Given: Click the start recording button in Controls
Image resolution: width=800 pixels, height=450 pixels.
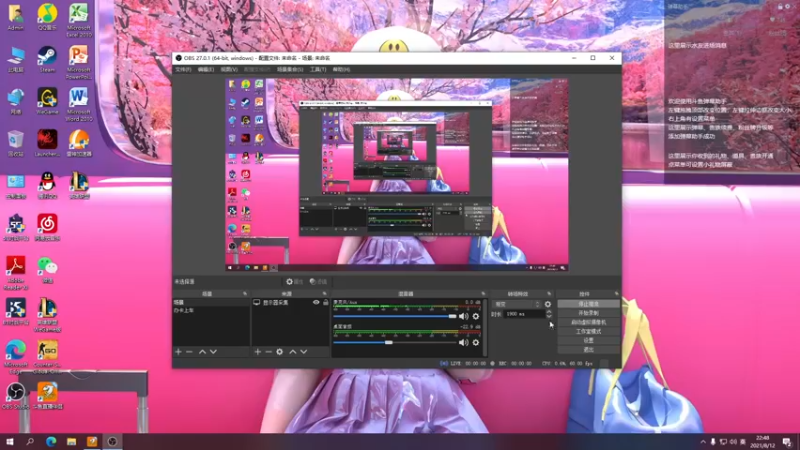Looking at the screenshot, I should pyautogui.click(x=588, y=313).
